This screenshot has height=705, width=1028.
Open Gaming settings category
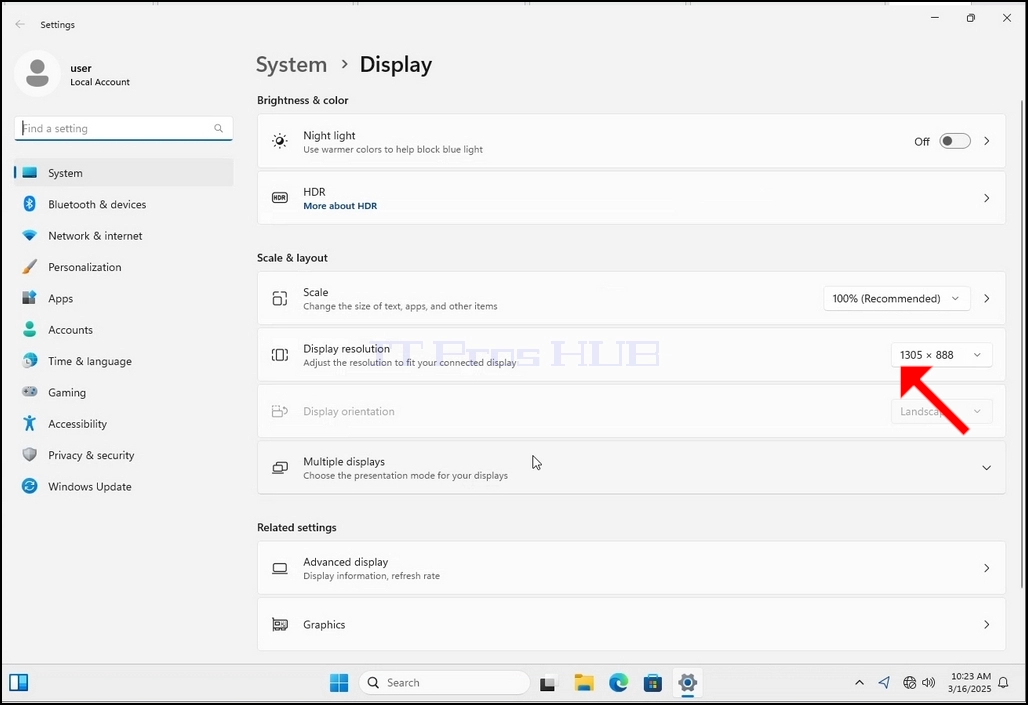click(123, 392)
